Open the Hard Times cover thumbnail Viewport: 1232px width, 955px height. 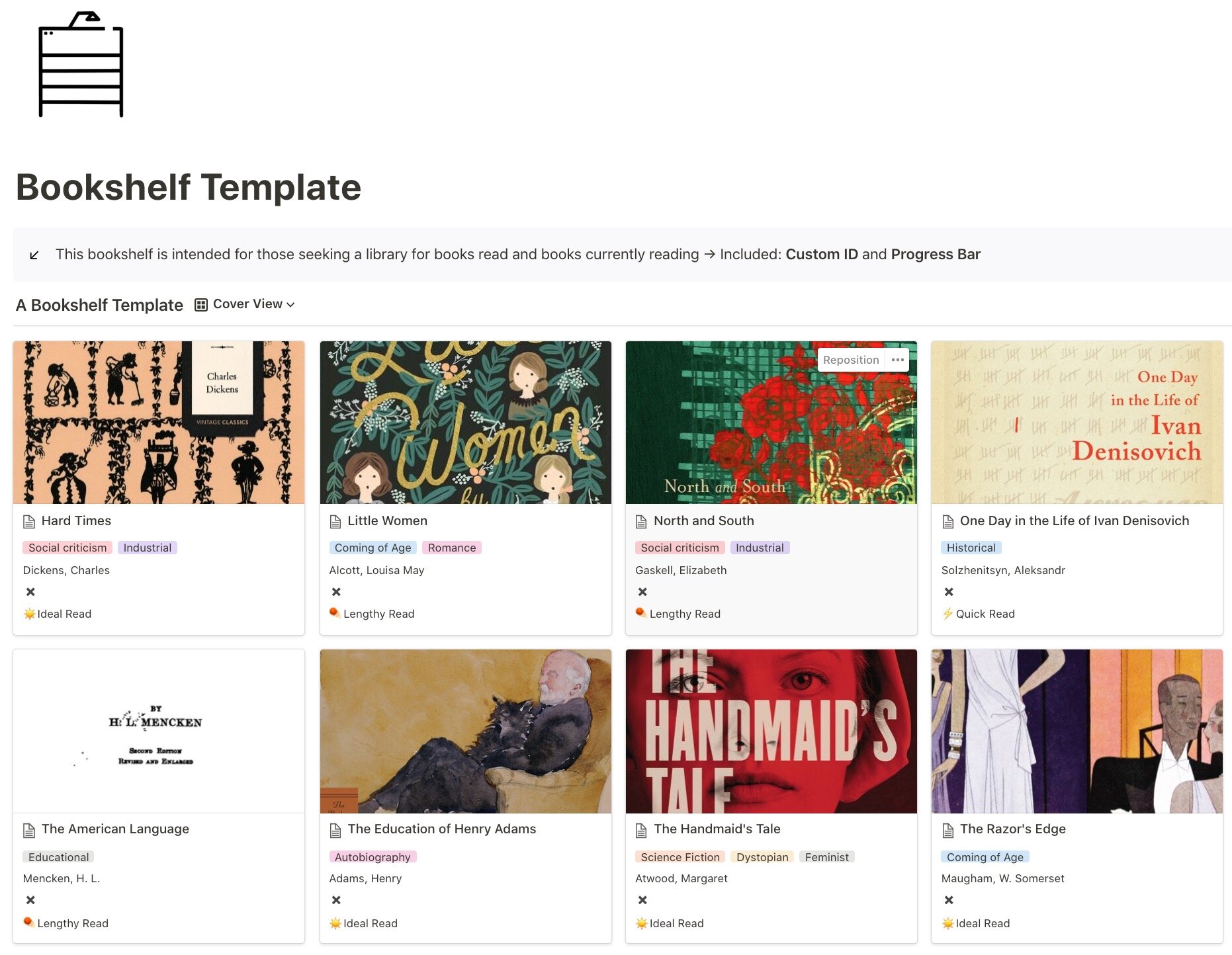pos(159,423)
